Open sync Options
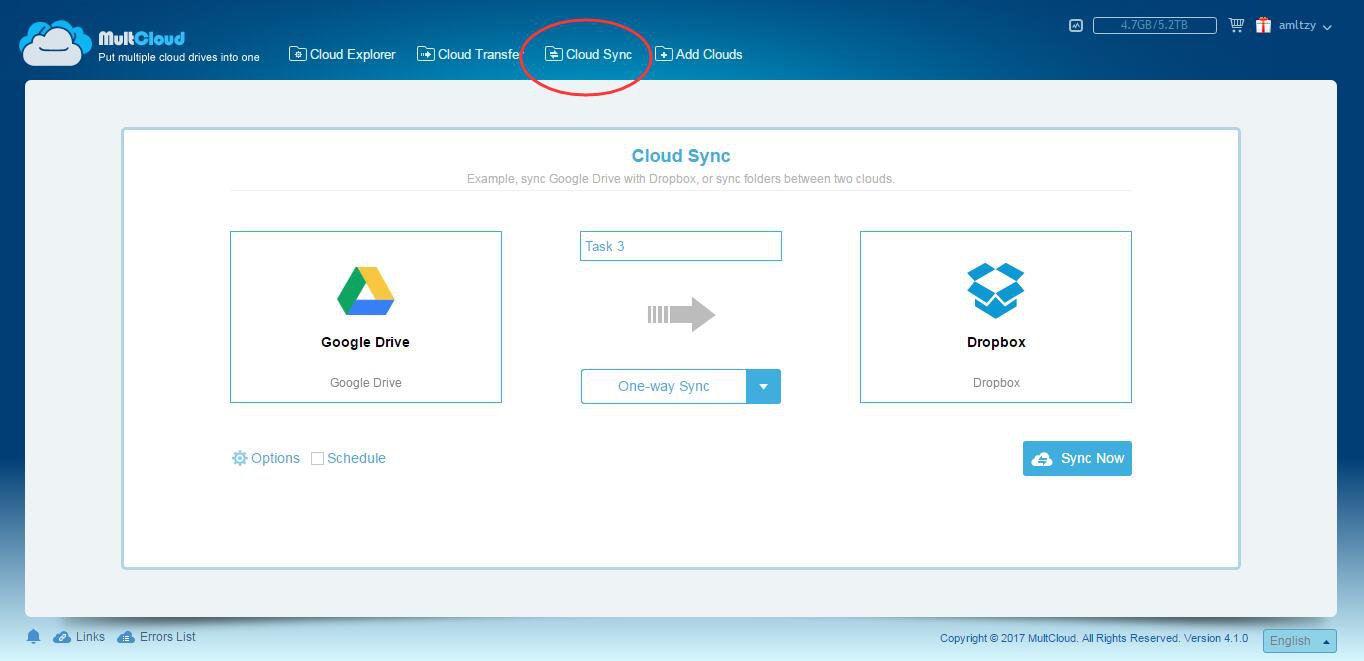1364x661 pixels. point(266,458)
